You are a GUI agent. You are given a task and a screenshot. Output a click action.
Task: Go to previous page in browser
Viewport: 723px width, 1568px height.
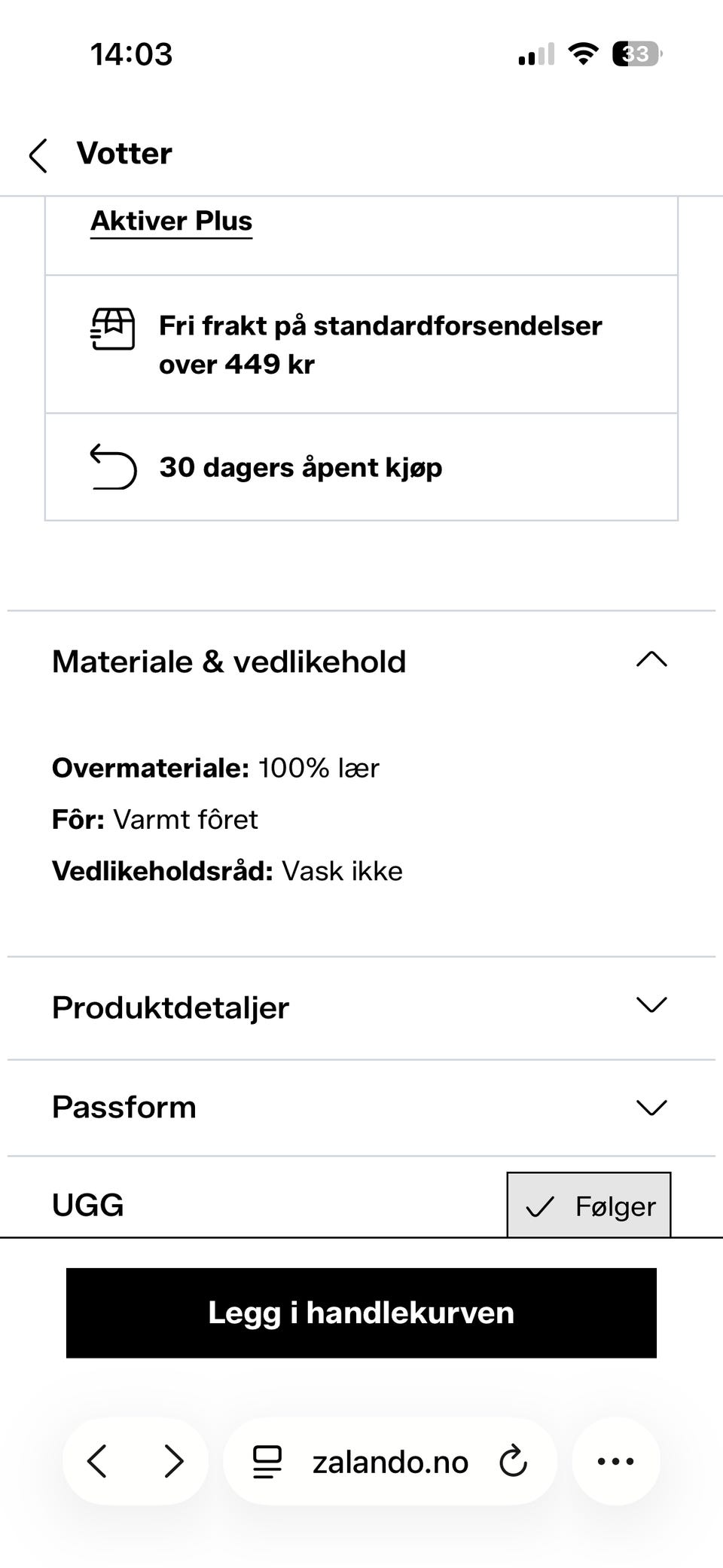tap(97, 1461)
